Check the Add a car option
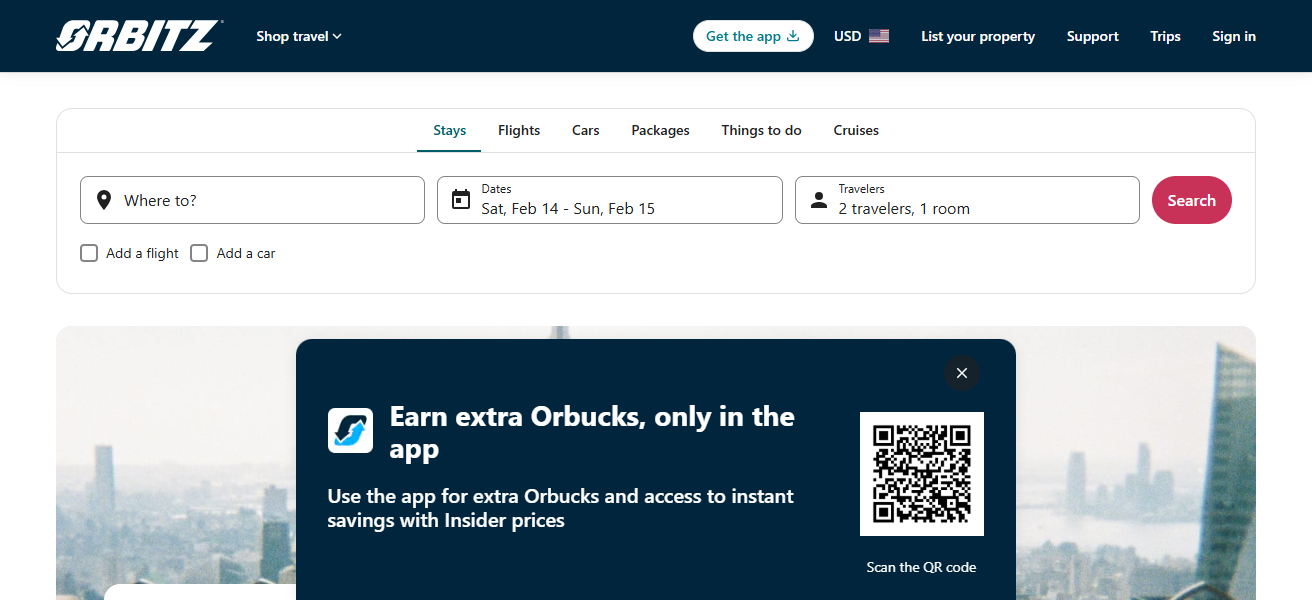1312x600 pixels. pyautogui.click(x=199, y=253)
